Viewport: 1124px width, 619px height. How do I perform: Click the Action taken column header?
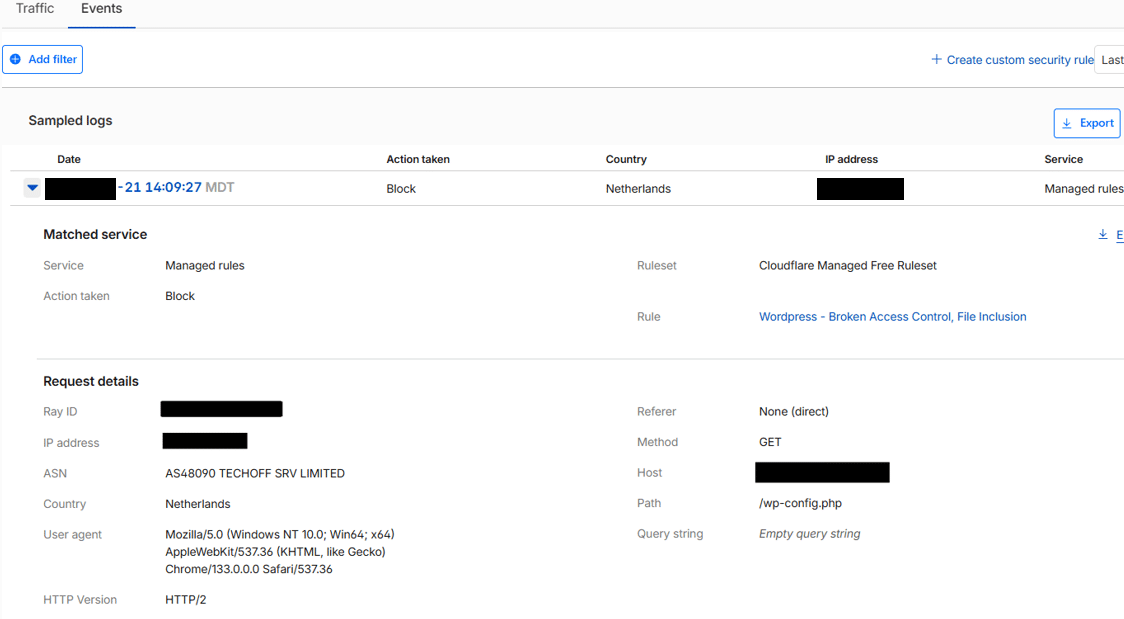pyautogui.click(x=418, y=159)
